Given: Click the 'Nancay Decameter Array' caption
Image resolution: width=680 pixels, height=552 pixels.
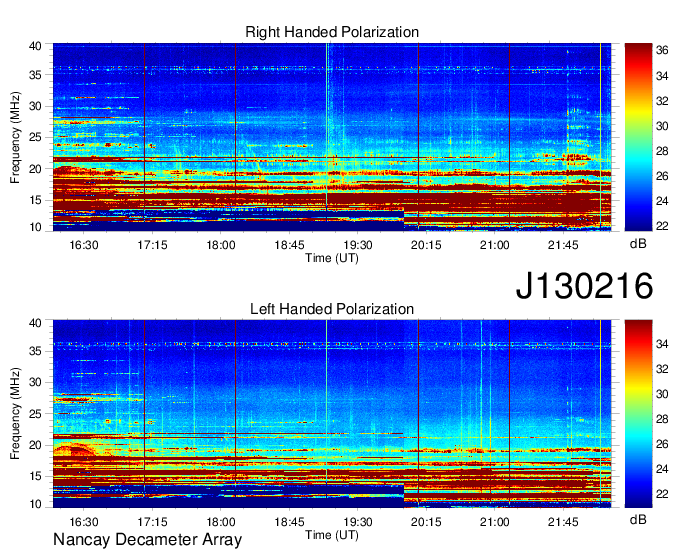Looking at the screenshot, I should [x=147, y=540].
